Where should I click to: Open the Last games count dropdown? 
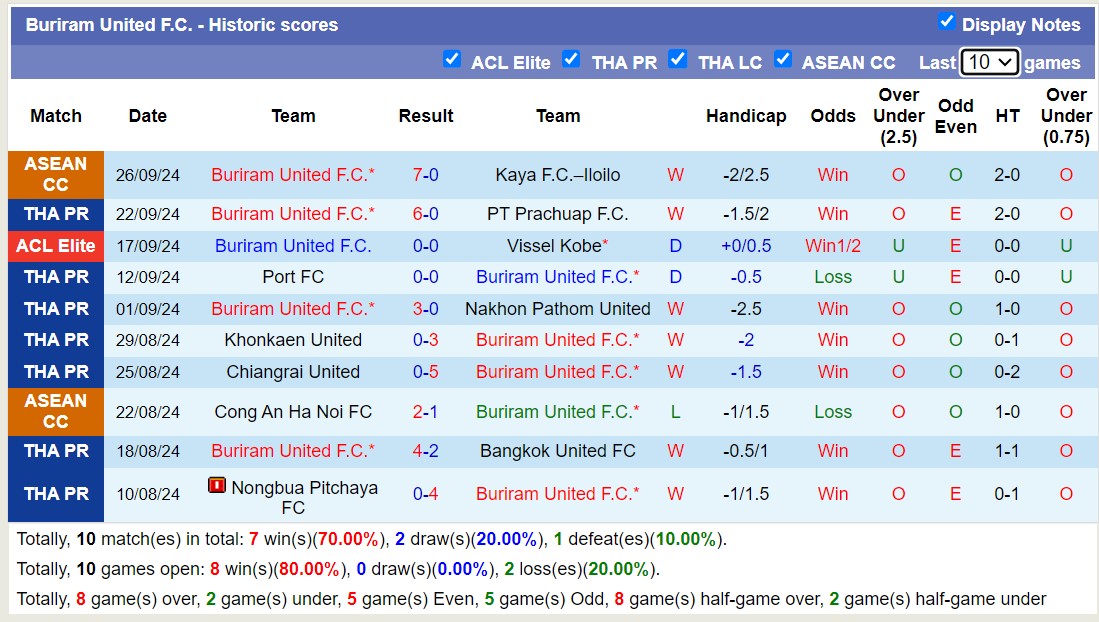pyautogui.click(x=991, y=61)
